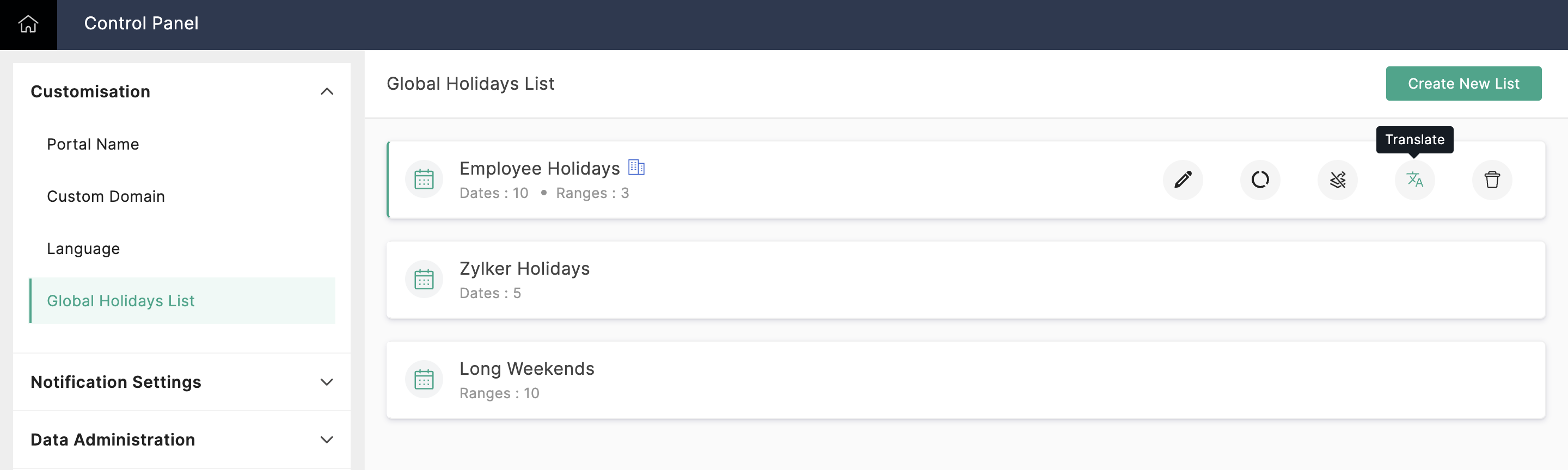The height and width of the screenshot is (470, 1568).
Task: Go to Custom Domain settings
Action: 106,196
